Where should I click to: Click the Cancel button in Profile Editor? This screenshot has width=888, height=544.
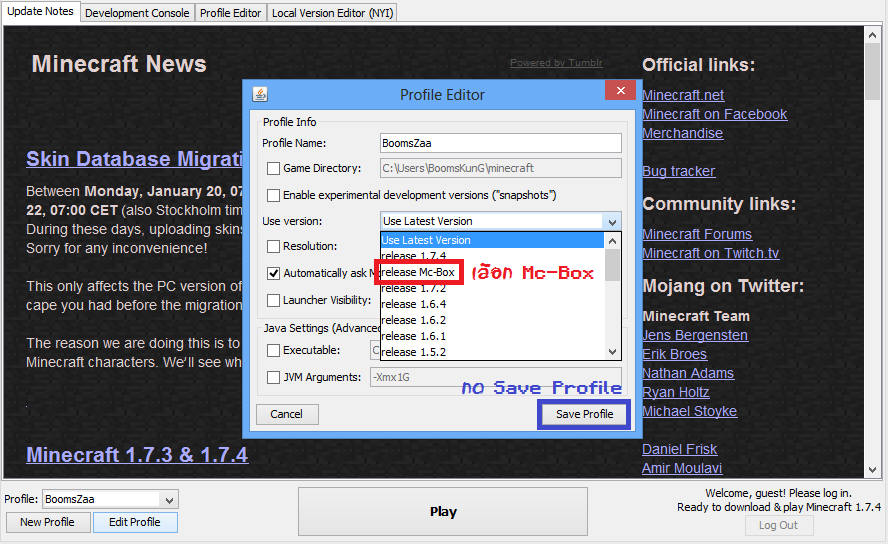point(287,414)
